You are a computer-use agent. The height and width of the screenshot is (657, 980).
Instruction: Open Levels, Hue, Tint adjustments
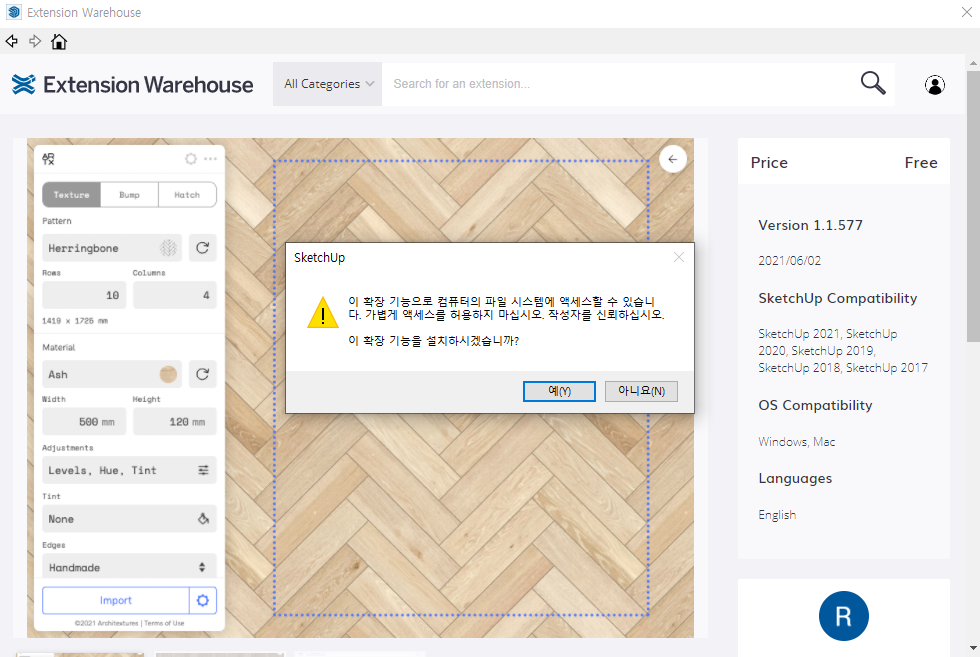pyautogui.click(x=129, y=470)
